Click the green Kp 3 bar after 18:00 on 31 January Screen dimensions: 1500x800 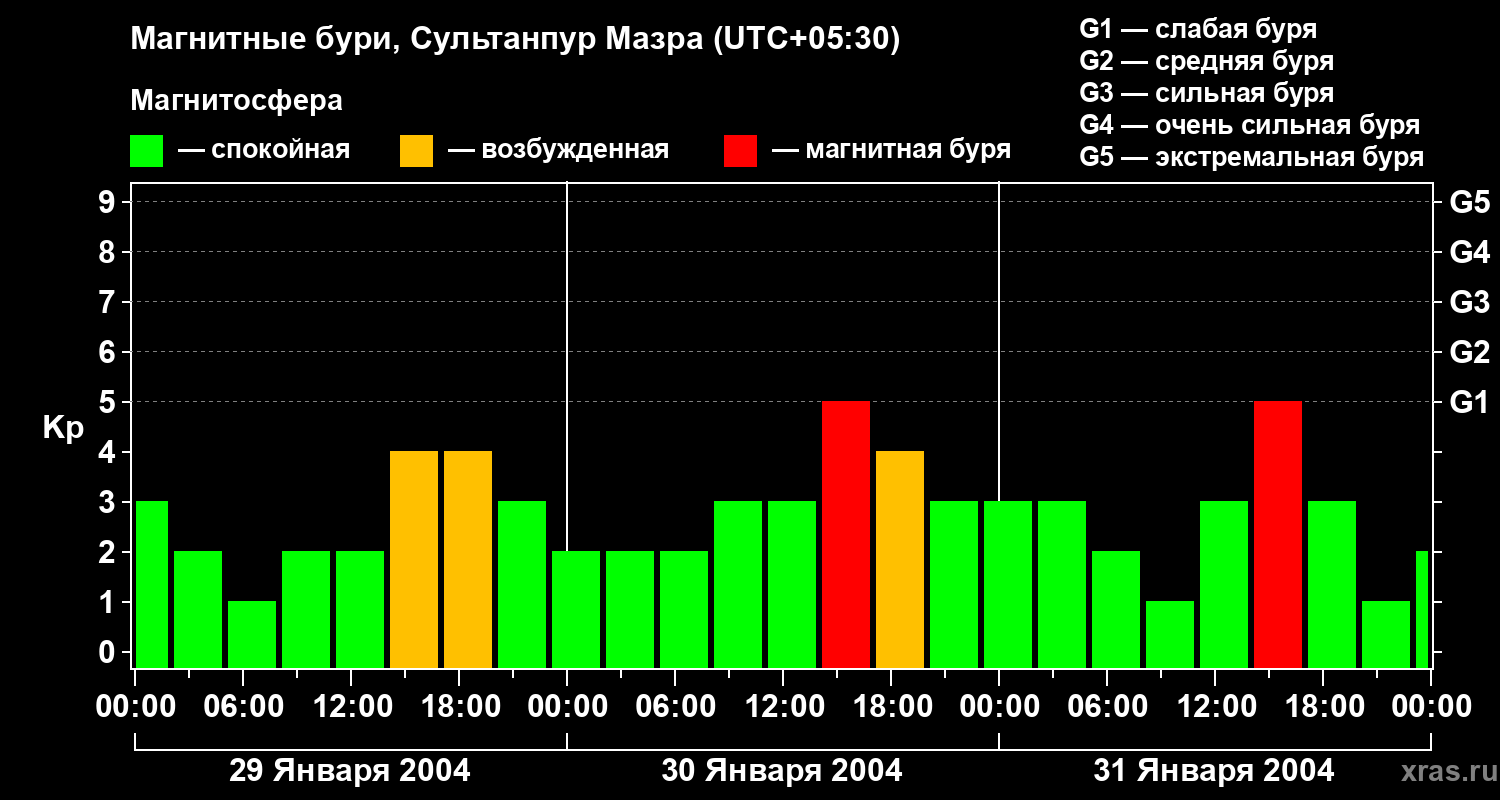click(x=1332, y=584)
